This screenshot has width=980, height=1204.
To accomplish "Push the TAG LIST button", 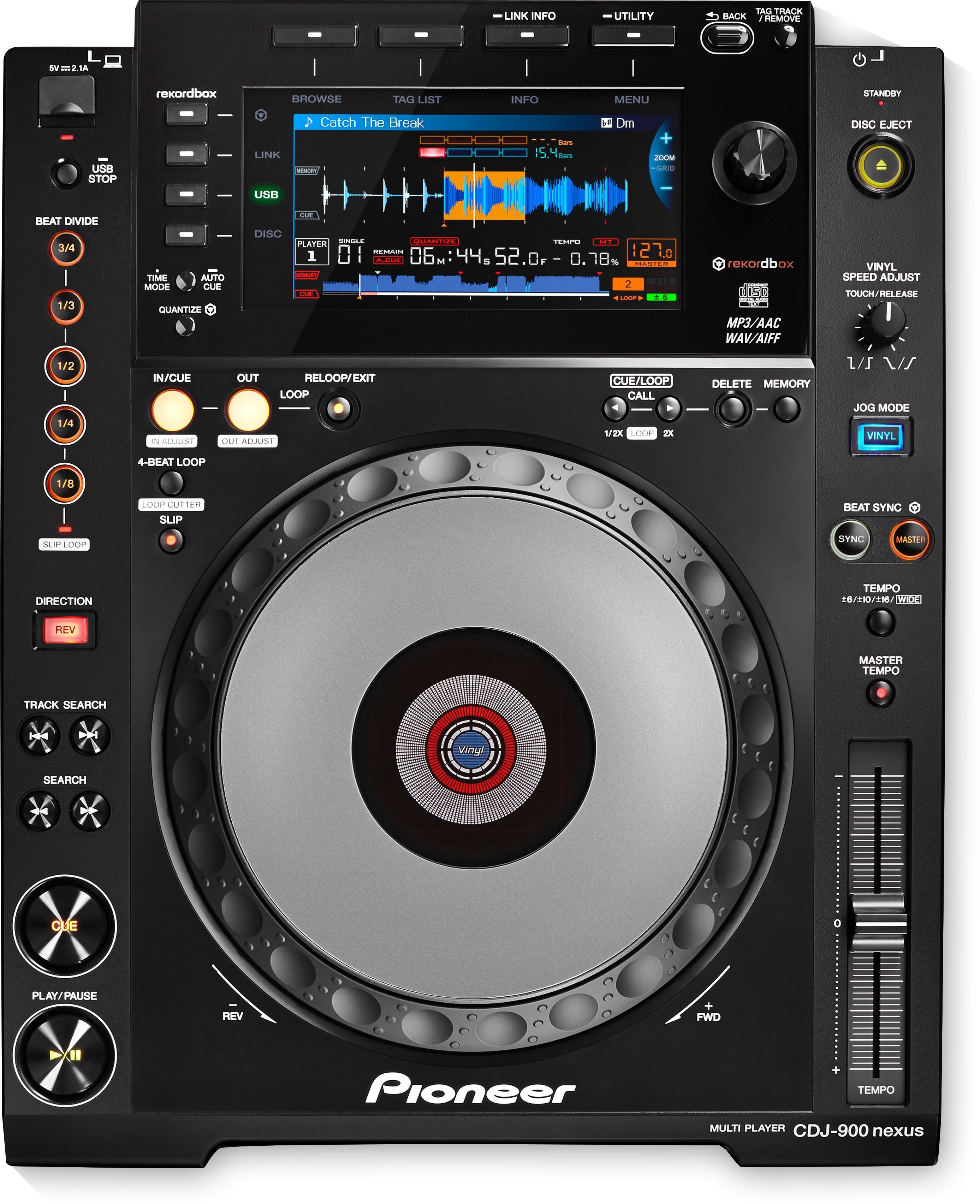I will [x=421, y=36].
